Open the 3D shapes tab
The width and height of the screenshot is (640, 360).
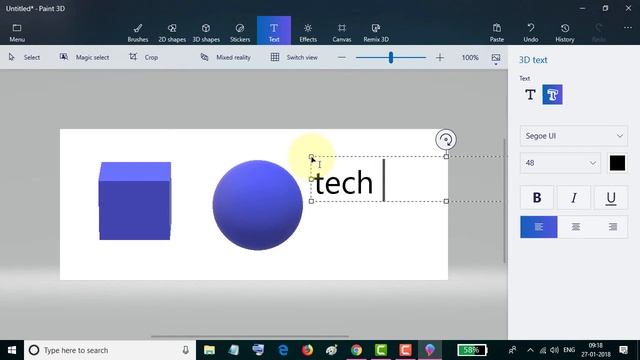[x=206, y=33]
